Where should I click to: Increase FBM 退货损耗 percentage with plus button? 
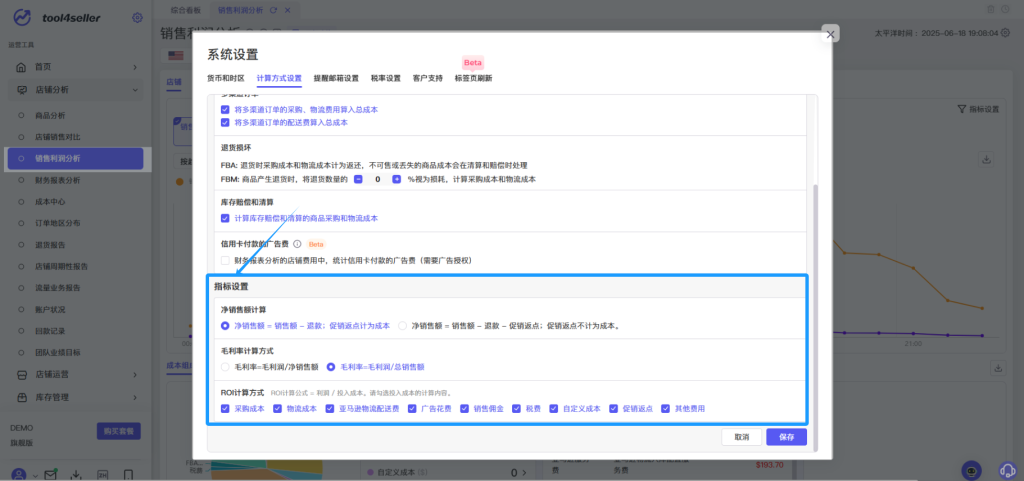tap(396, 179)
